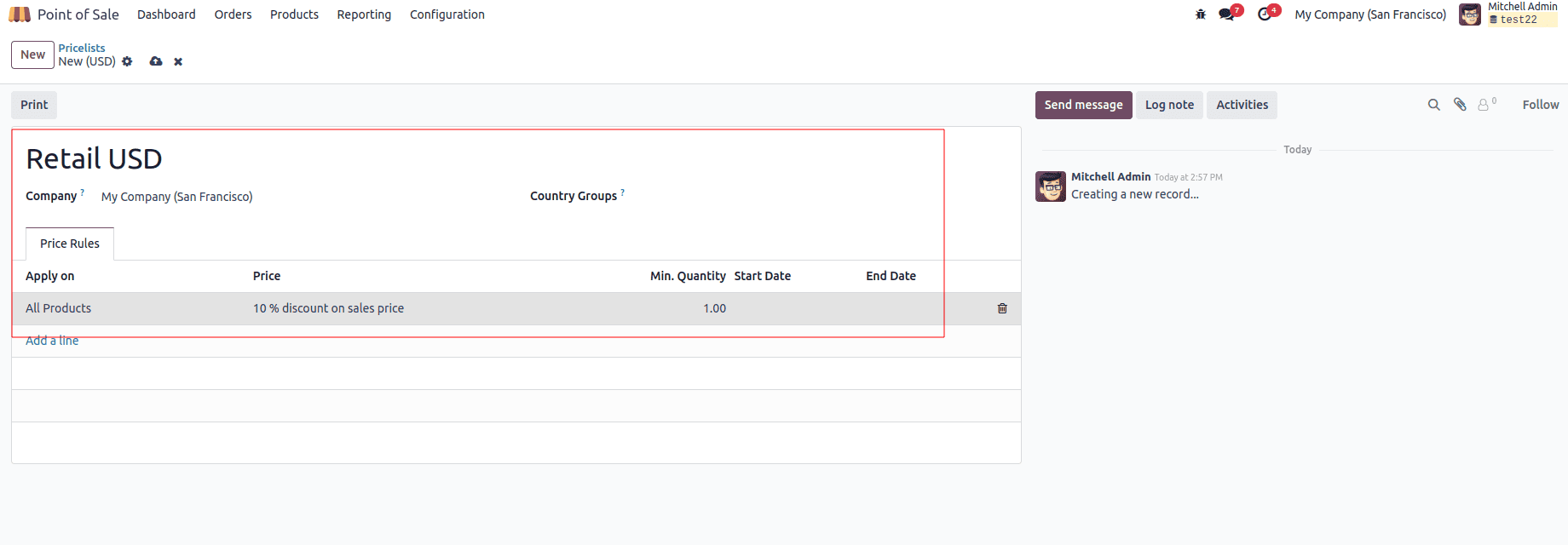Click the Send message button
Image resolution: width=1568 pixels, height=545 pixels.
[x=1083, y=105]
